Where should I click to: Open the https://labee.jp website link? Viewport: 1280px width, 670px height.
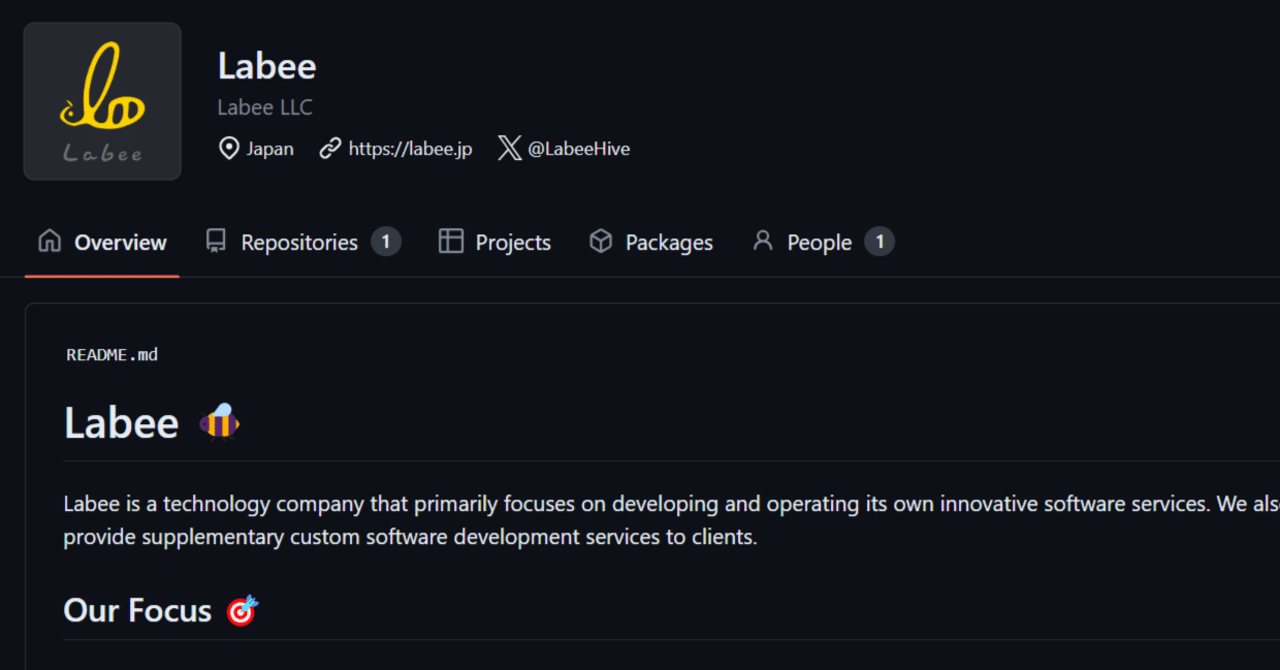[410, 148]
